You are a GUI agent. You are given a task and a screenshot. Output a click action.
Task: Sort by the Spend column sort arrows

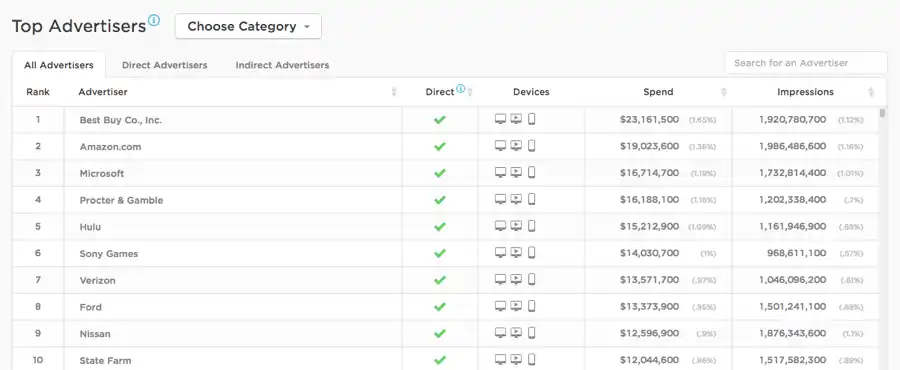pos(724,92)
